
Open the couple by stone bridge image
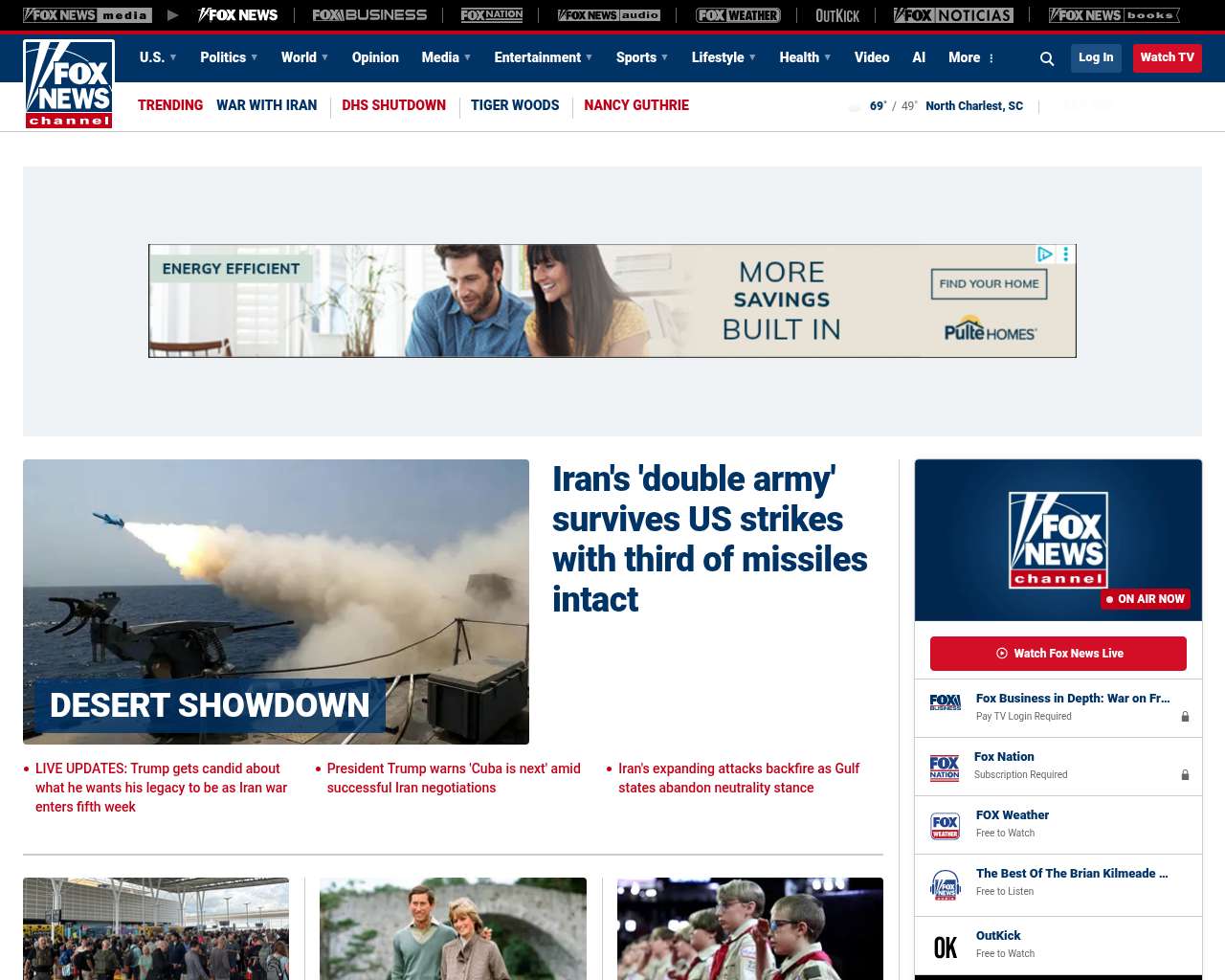(453, 928)
